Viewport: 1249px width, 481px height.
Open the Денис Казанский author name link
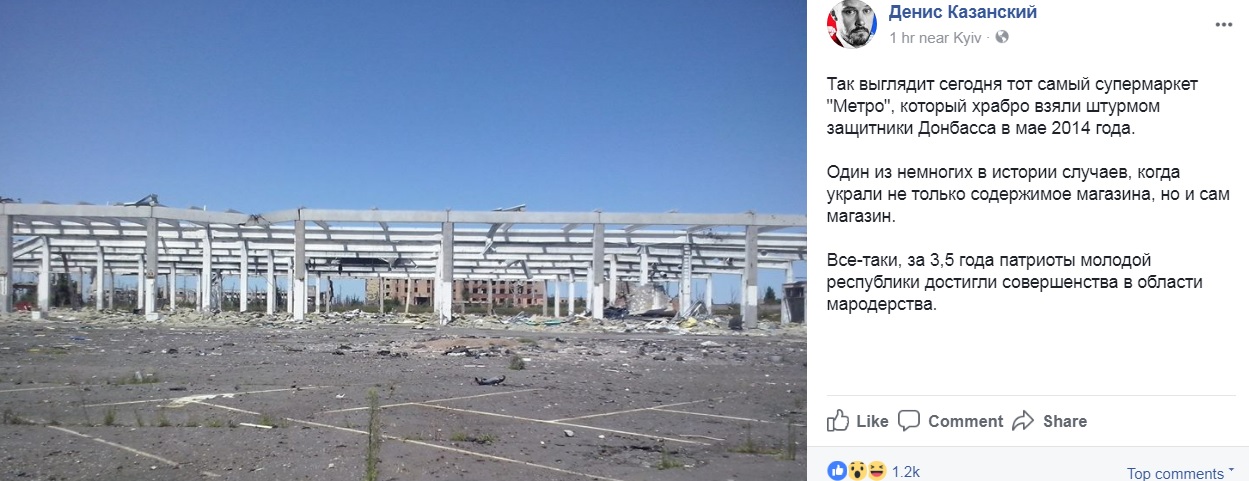click(x=963, y=12)
